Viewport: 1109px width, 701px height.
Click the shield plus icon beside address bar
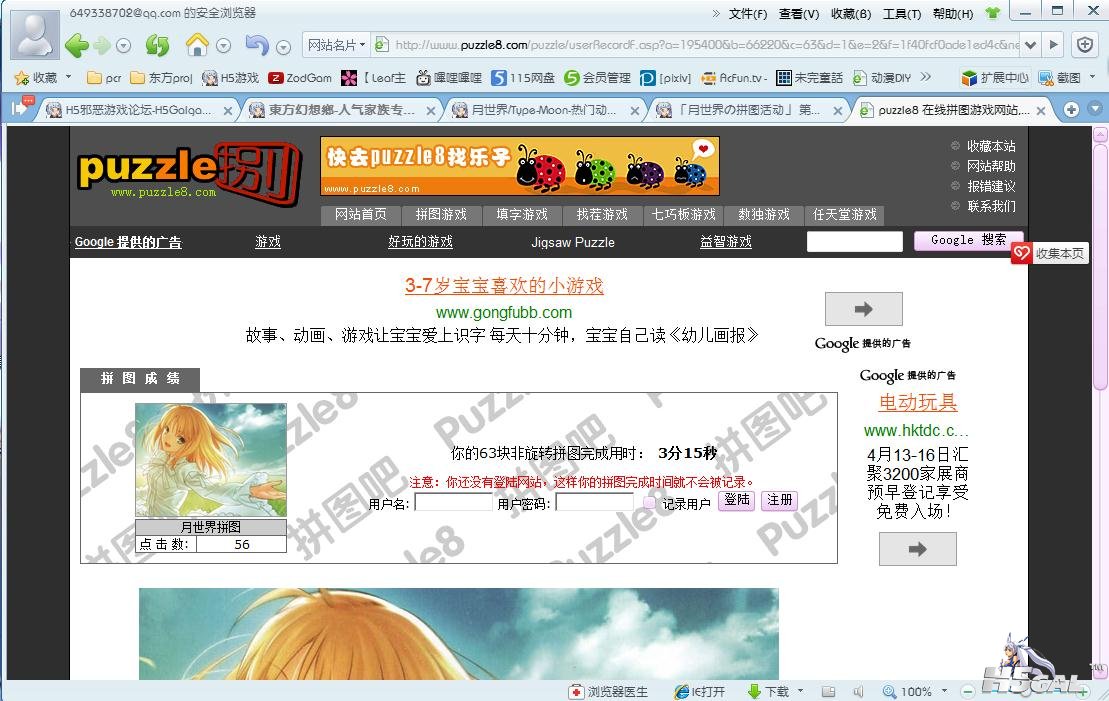click(x=1084, y=45)
